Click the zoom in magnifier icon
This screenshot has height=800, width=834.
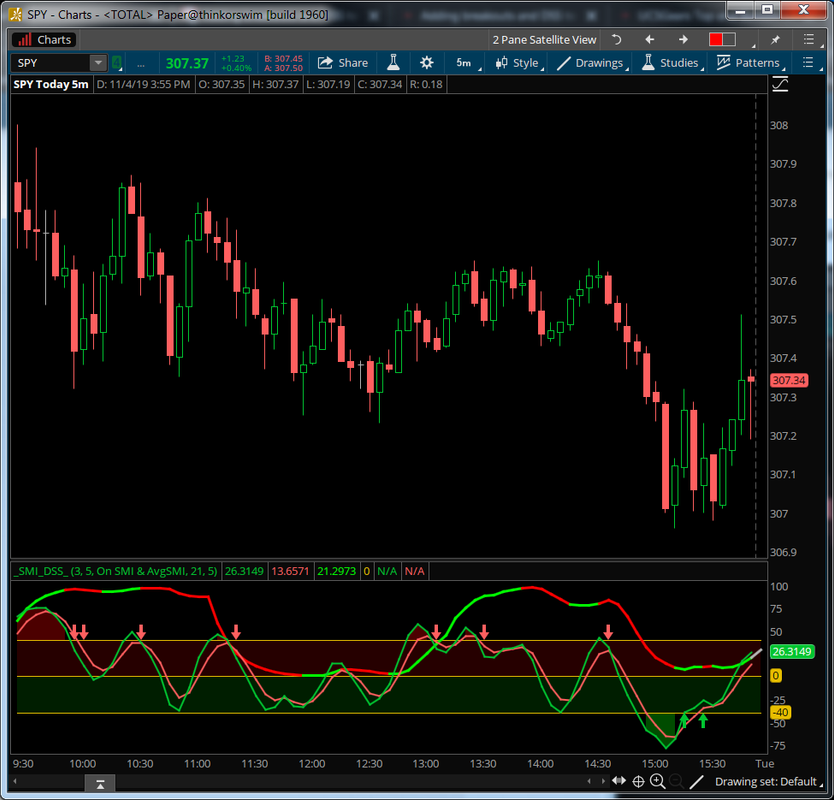pos(658,781)
